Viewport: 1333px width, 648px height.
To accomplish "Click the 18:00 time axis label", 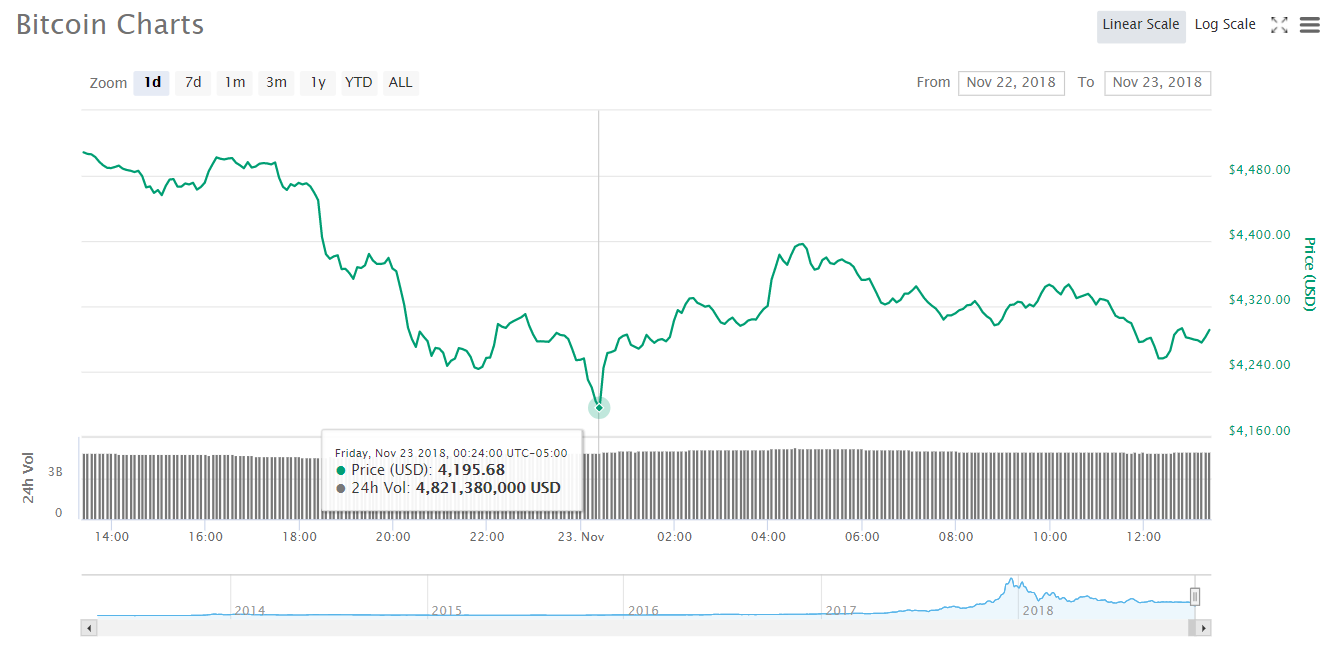I will pos(300,537).
